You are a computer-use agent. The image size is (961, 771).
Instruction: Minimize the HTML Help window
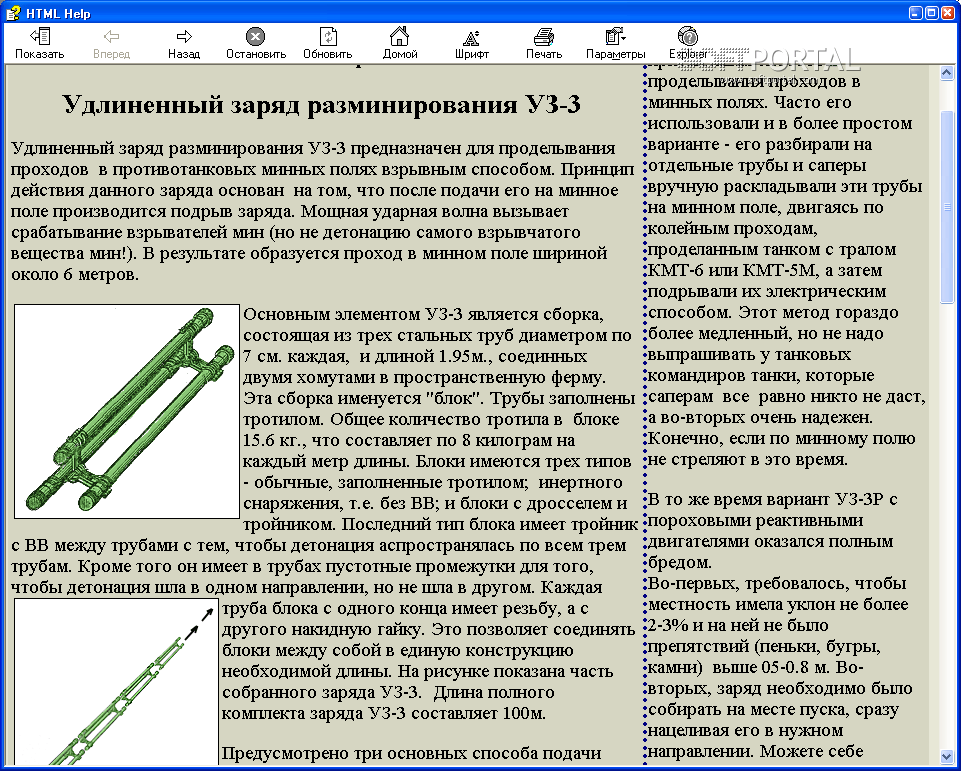[916, 13]
